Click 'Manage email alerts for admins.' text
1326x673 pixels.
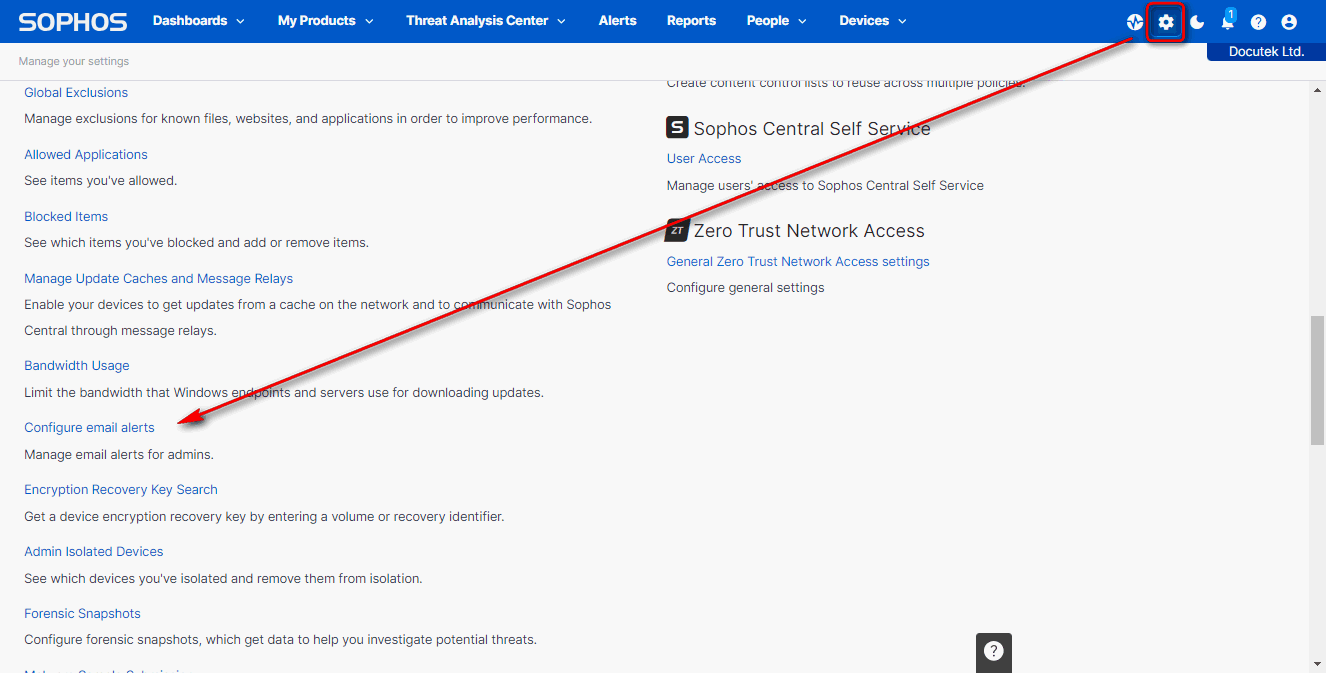point(119,454)
